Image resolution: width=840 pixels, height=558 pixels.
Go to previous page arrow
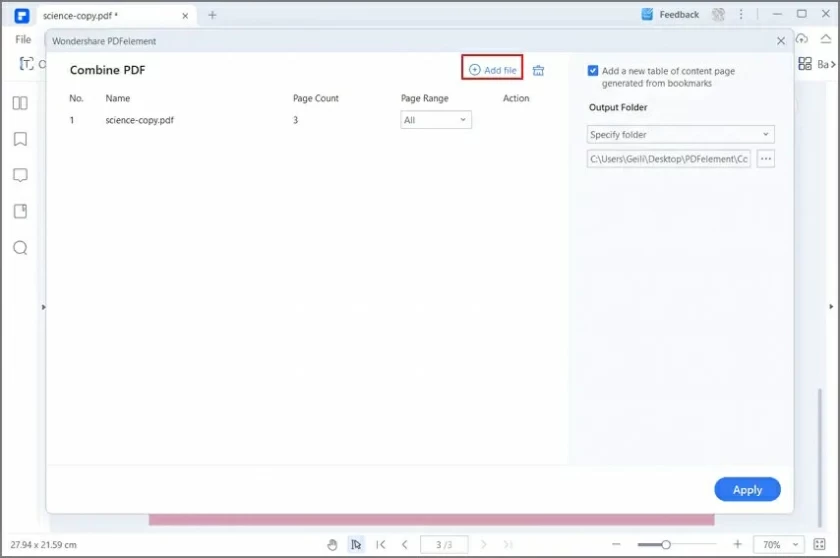[404, 545]
